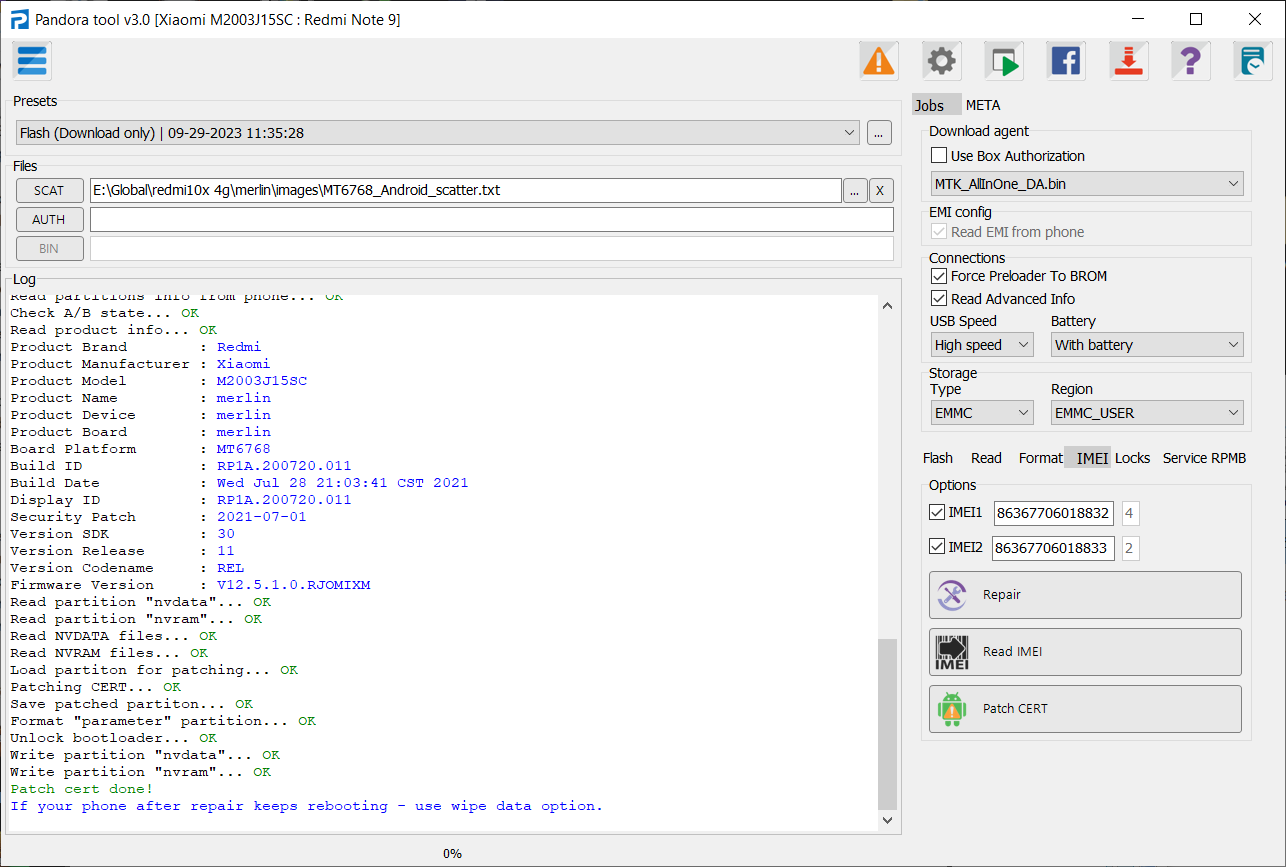Open the Battery dropdown
Screen dimensions: 1286x867
[x=1147, y=345]
